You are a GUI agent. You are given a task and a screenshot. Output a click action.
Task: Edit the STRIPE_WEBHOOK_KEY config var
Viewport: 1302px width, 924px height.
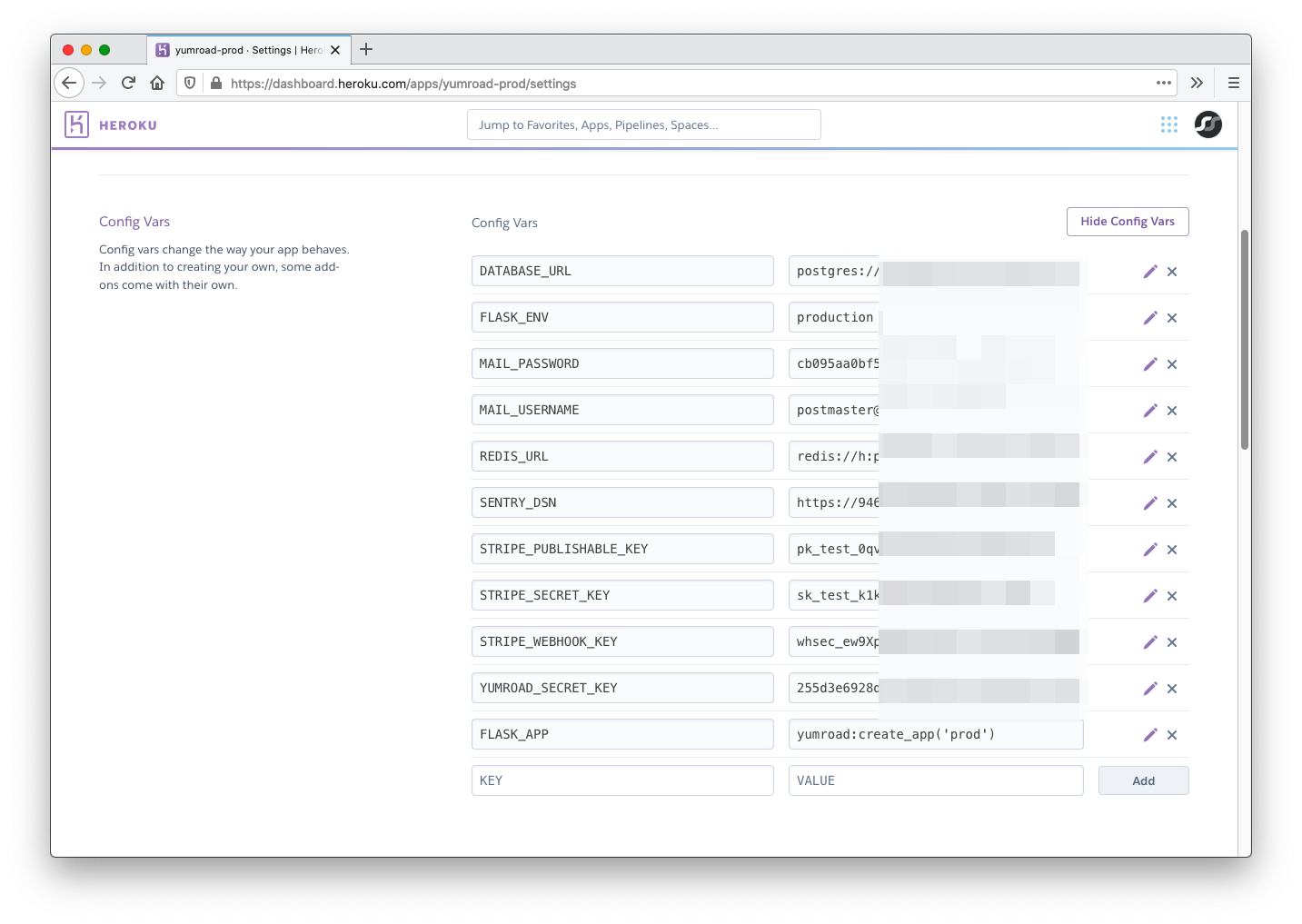[x=1150, y=642]
